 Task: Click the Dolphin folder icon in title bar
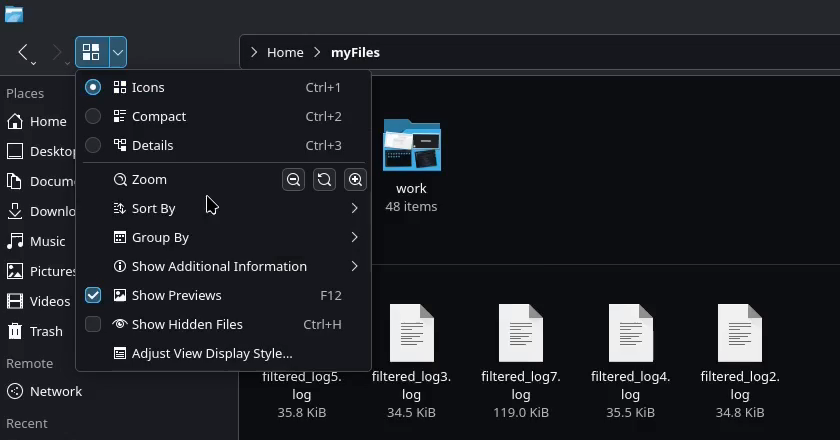tap(14, 14)
